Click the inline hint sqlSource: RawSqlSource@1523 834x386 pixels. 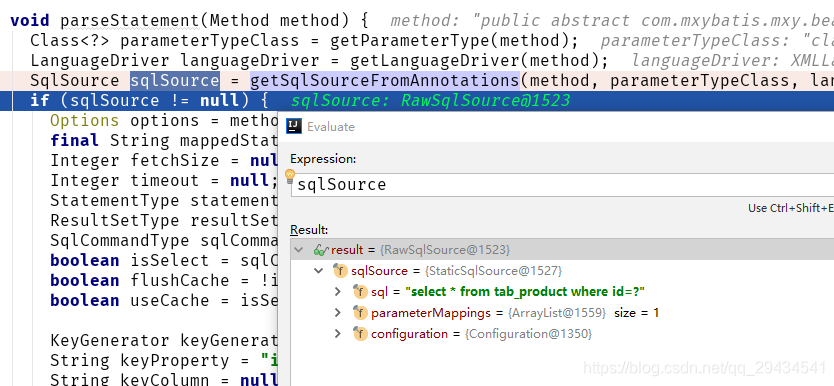tap(431, 100)
